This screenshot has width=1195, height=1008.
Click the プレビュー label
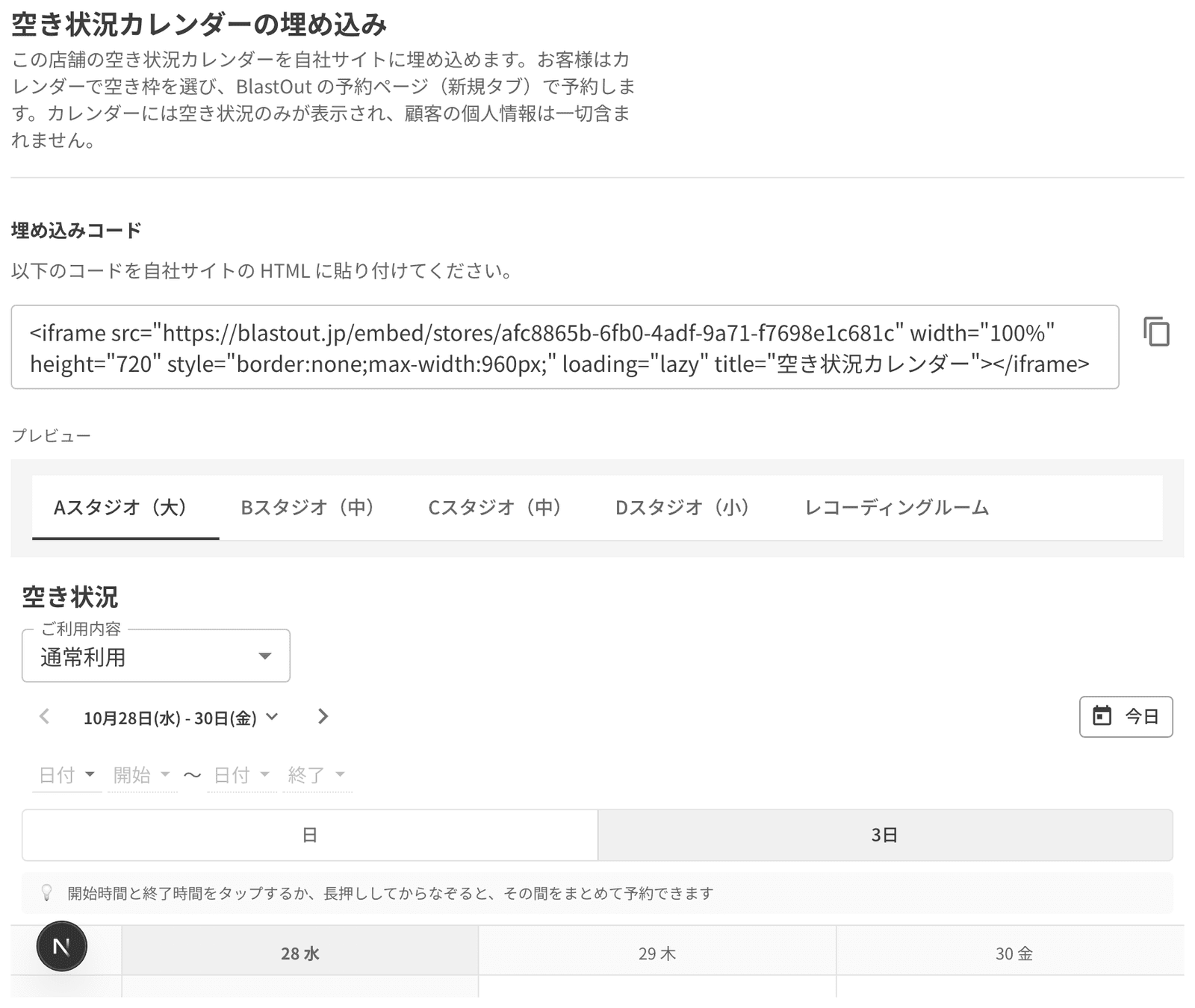pos(51,436)
